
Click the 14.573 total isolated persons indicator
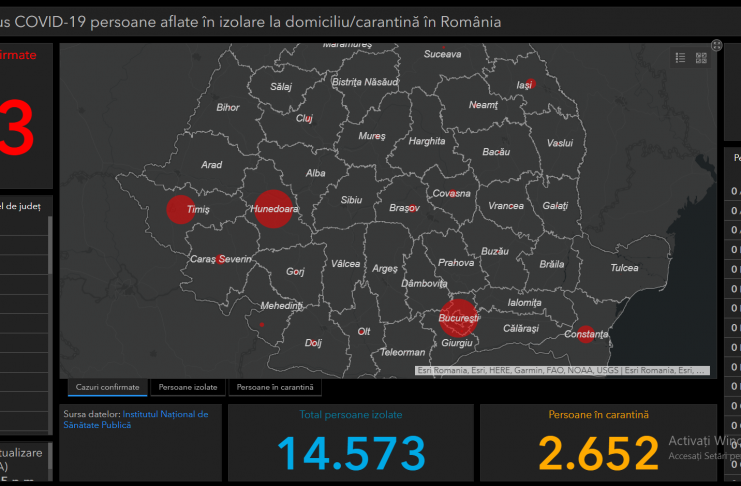(350, 452)
